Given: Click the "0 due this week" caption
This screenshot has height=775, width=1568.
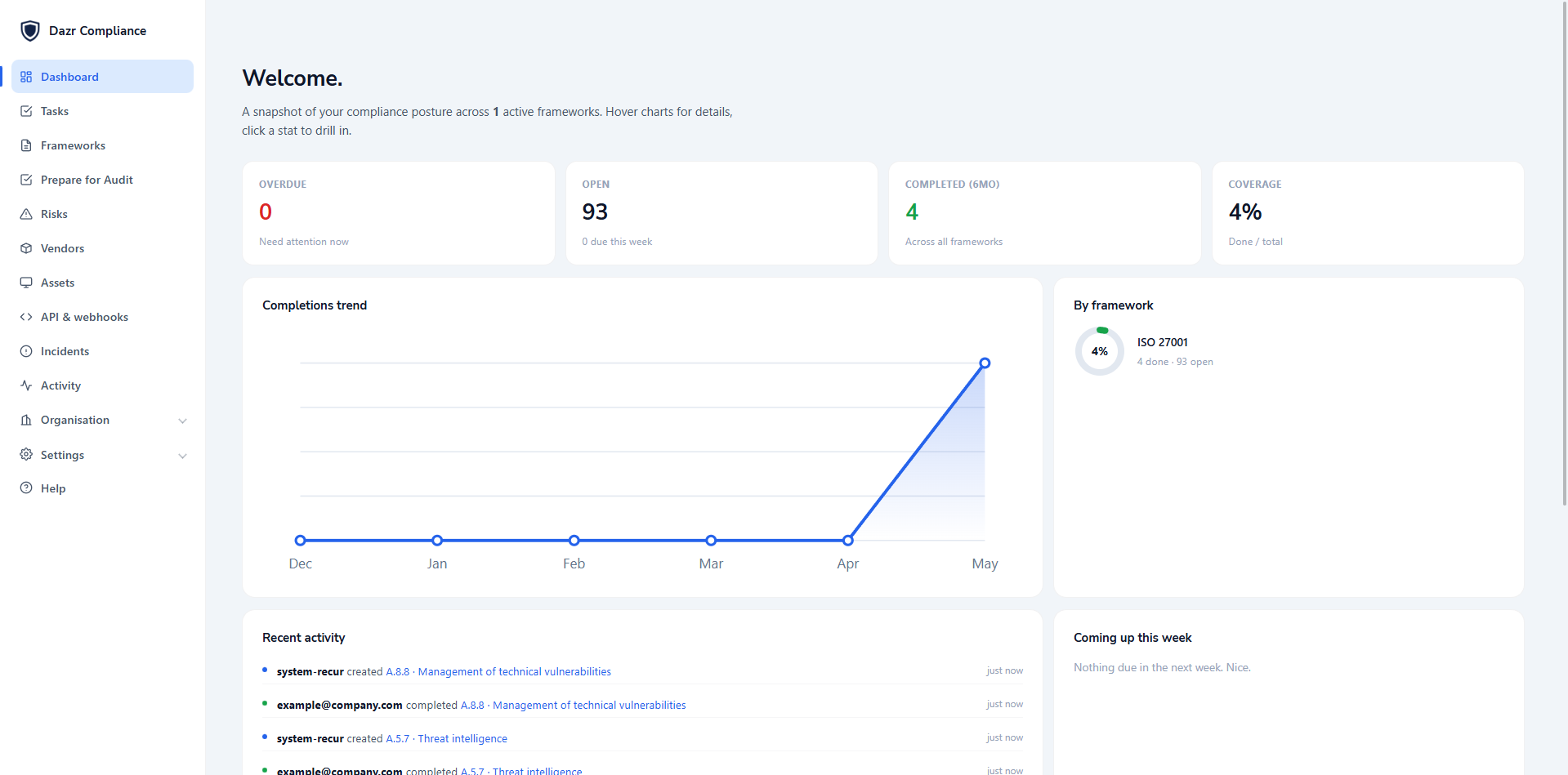Looking at the screenshot, I should coord(617,242).
